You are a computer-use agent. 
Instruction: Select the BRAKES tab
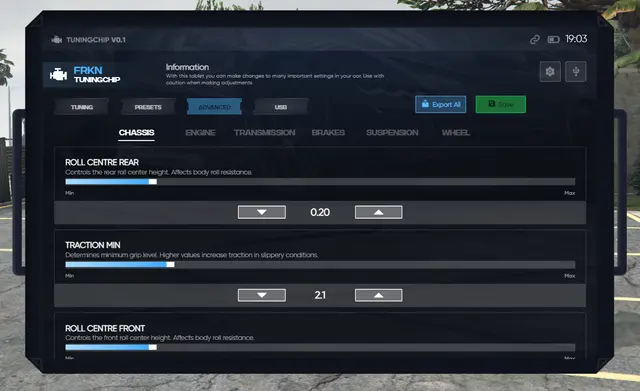pyautogui.click(x=328, y=133)
